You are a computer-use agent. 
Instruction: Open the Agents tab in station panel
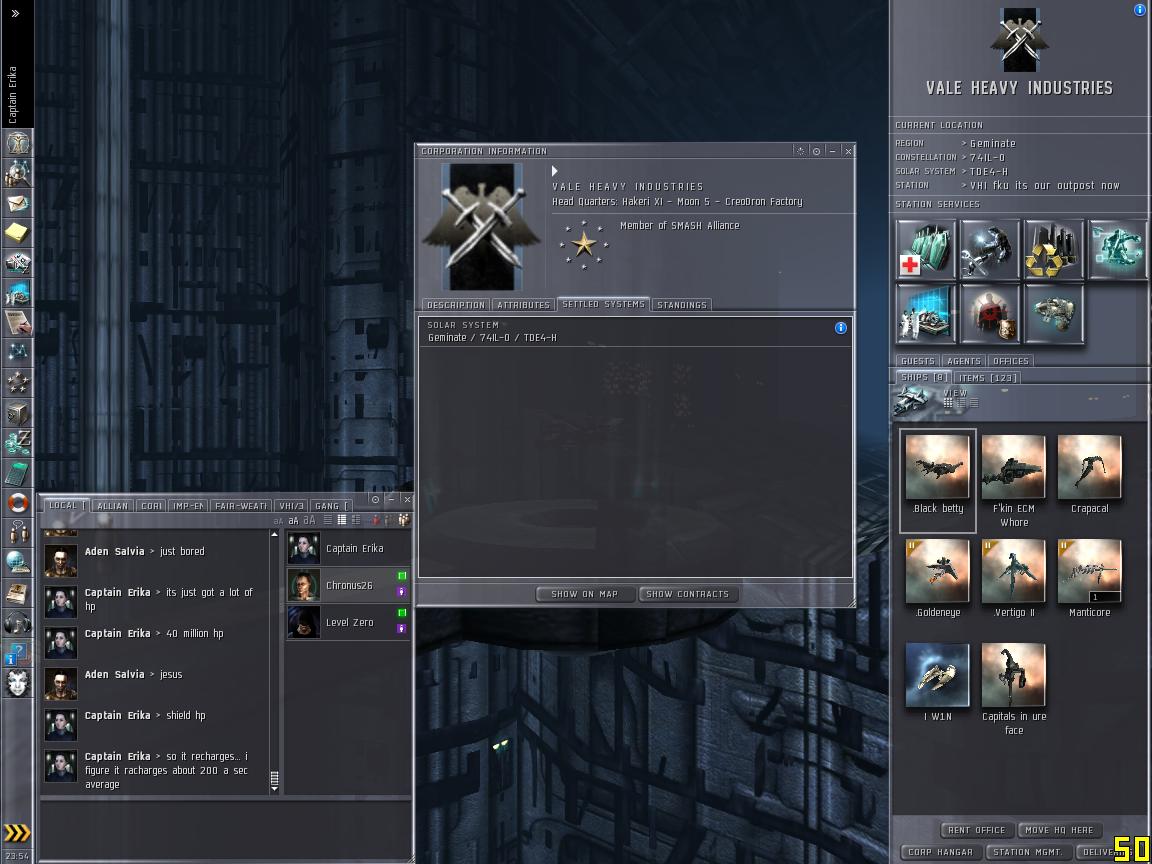[964, 361]
